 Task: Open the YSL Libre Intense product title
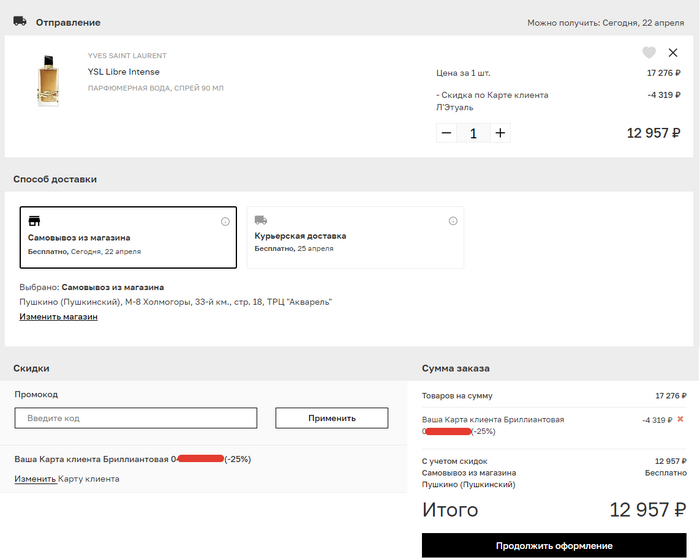point(124,72)
